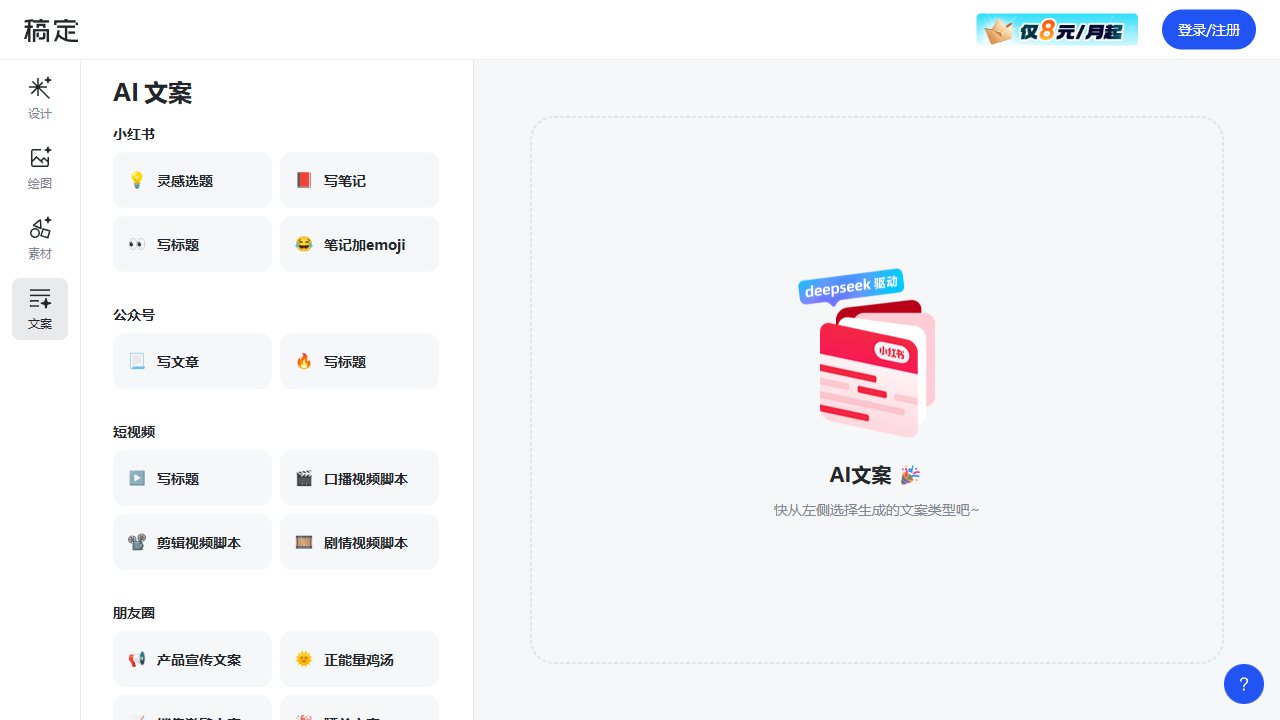The width and height of the screenshot is (1280, 720).
Task: Select the 剪辑视频脚本 option
Action: [192, 542]
